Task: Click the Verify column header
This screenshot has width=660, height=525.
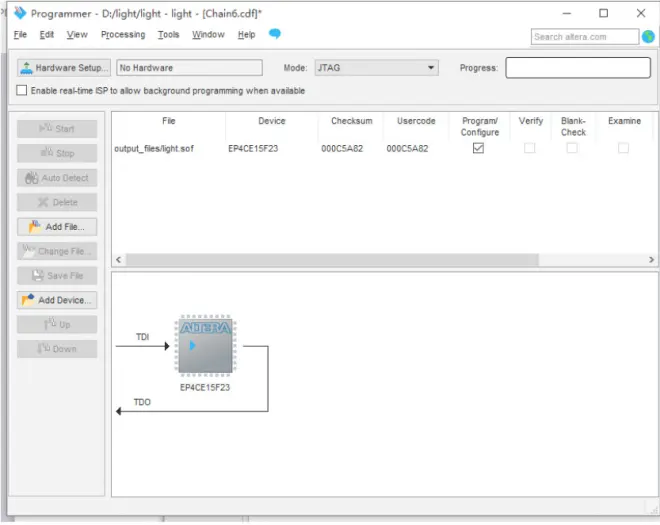Action: point(531,121)
